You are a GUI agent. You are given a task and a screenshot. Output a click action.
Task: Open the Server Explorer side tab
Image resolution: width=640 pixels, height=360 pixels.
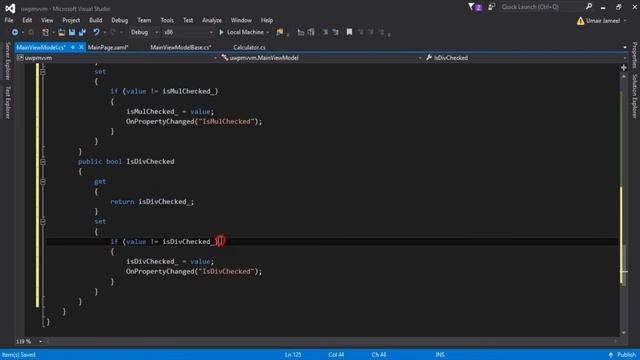pos(7,61)
